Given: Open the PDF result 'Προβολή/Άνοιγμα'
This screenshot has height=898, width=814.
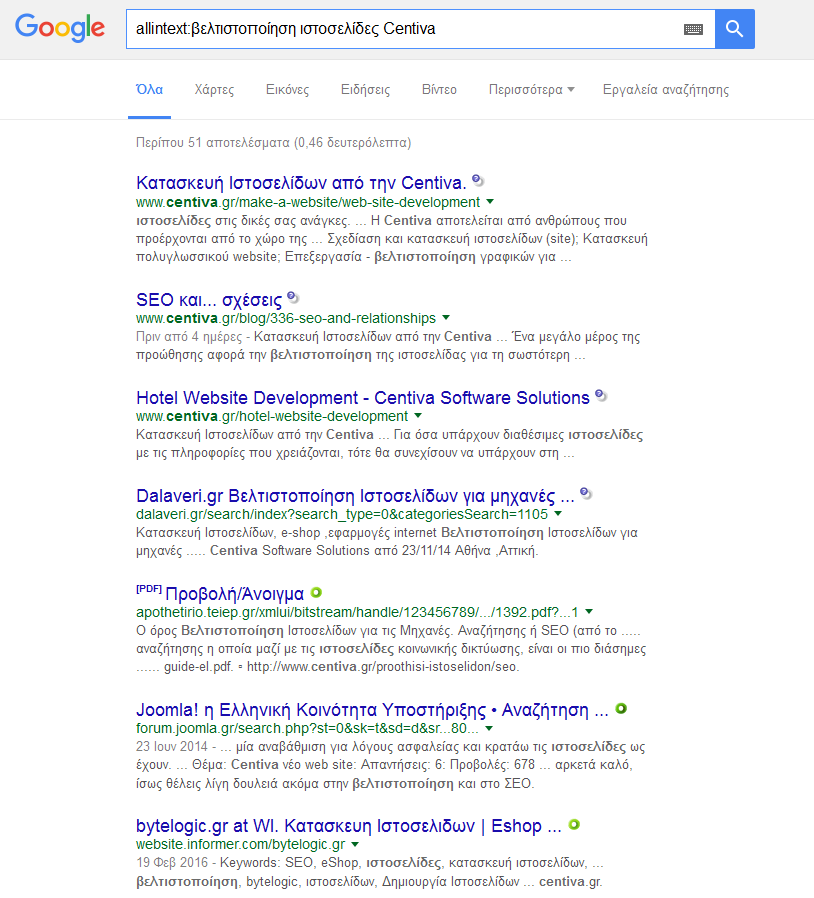Looking at the screenshot, I should click(x=234, y=594).
